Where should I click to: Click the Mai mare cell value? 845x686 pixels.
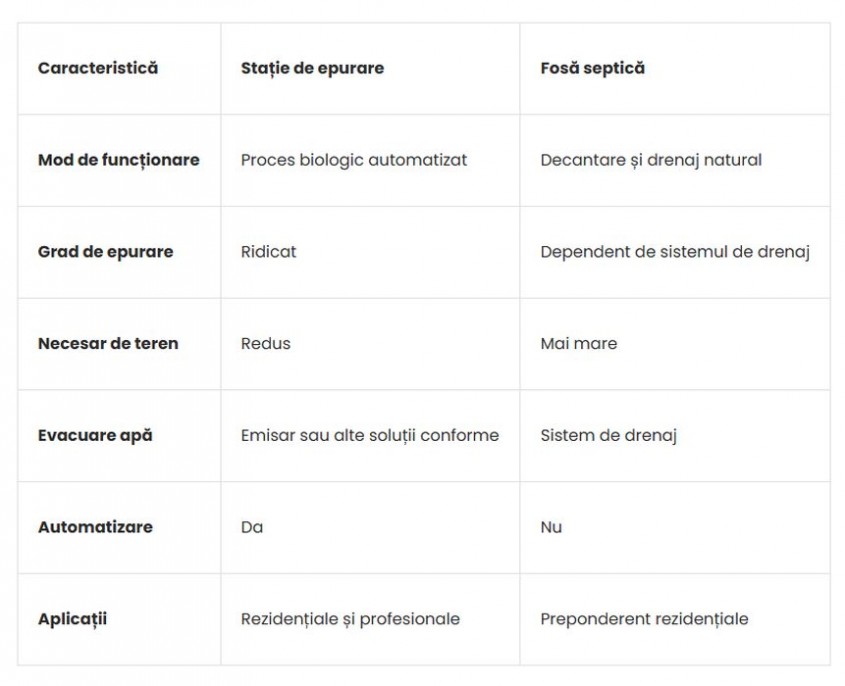[x=579, y=343]
